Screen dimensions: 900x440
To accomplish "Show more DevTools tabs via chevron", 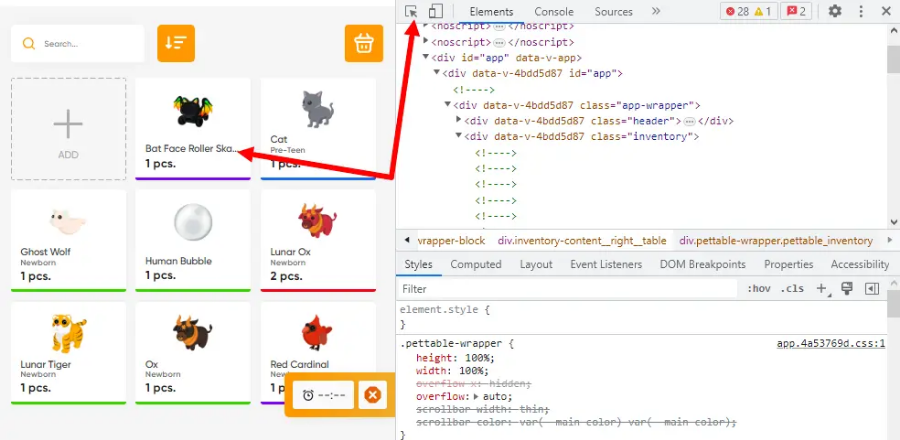I will [x=656, y=11].
